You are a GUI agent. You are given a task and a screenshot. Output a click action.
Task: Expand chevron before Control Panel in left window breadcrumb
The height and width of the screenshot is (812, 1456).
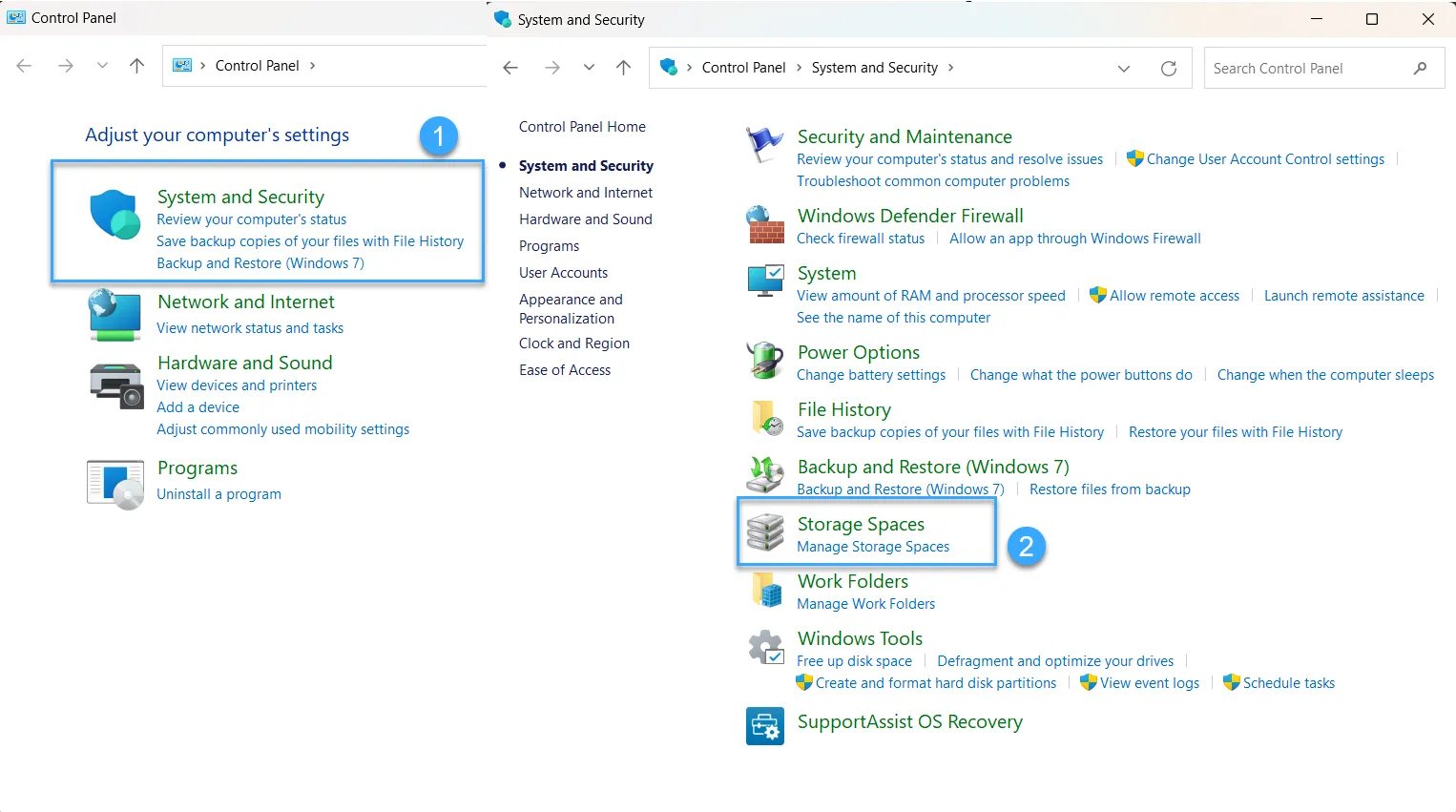pos(203,66)
